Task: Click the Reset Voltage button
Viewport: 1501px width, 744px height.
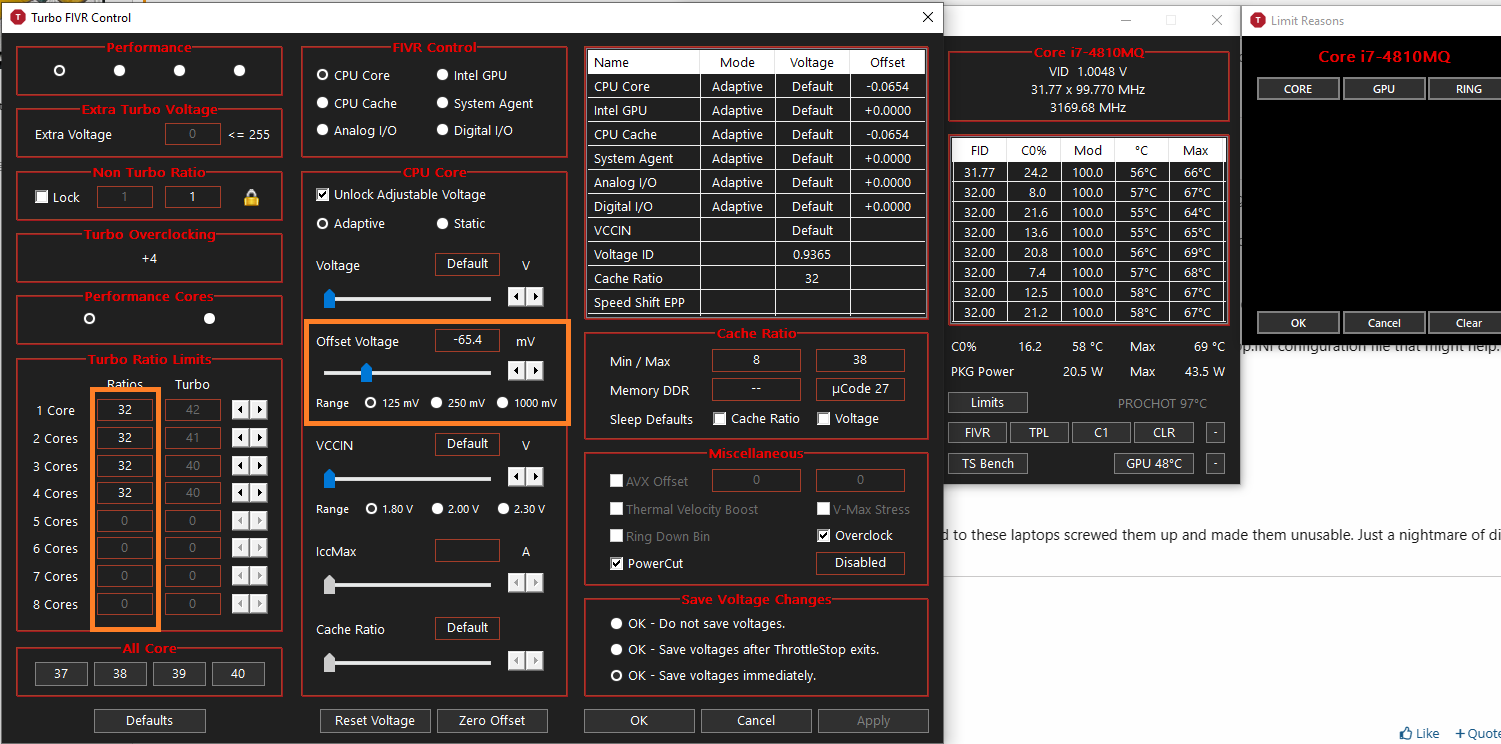Action: (x=375, y=720)
